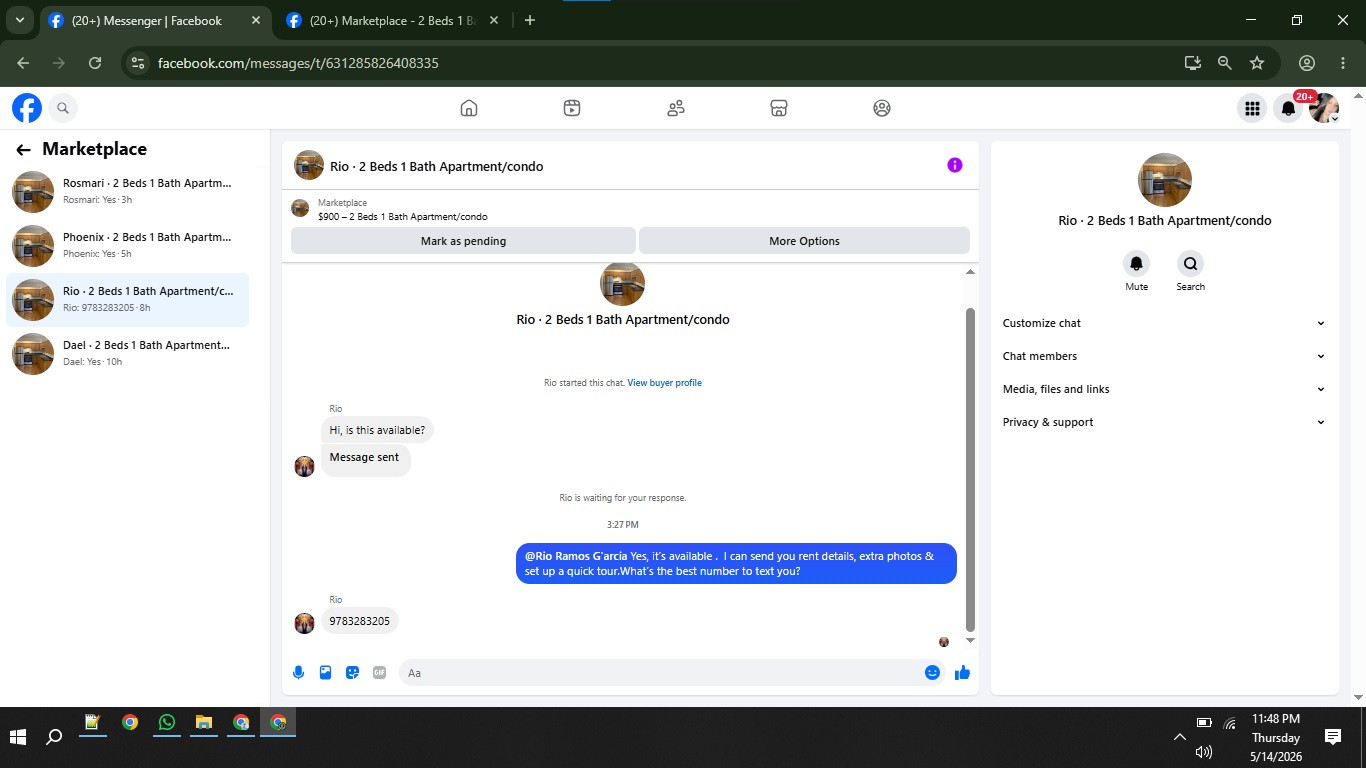1366x768 pixels.
Task: Click the 9783283205 message bubble
Action: click(360, 621)
